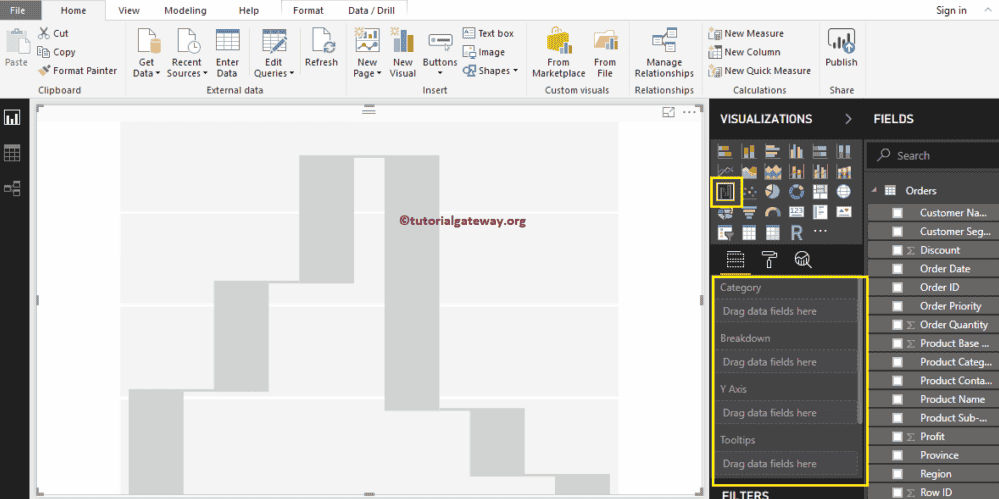The image size is (999, 499).
Task: Check the Order Priority field checkbox
Action: coord(897,306)
